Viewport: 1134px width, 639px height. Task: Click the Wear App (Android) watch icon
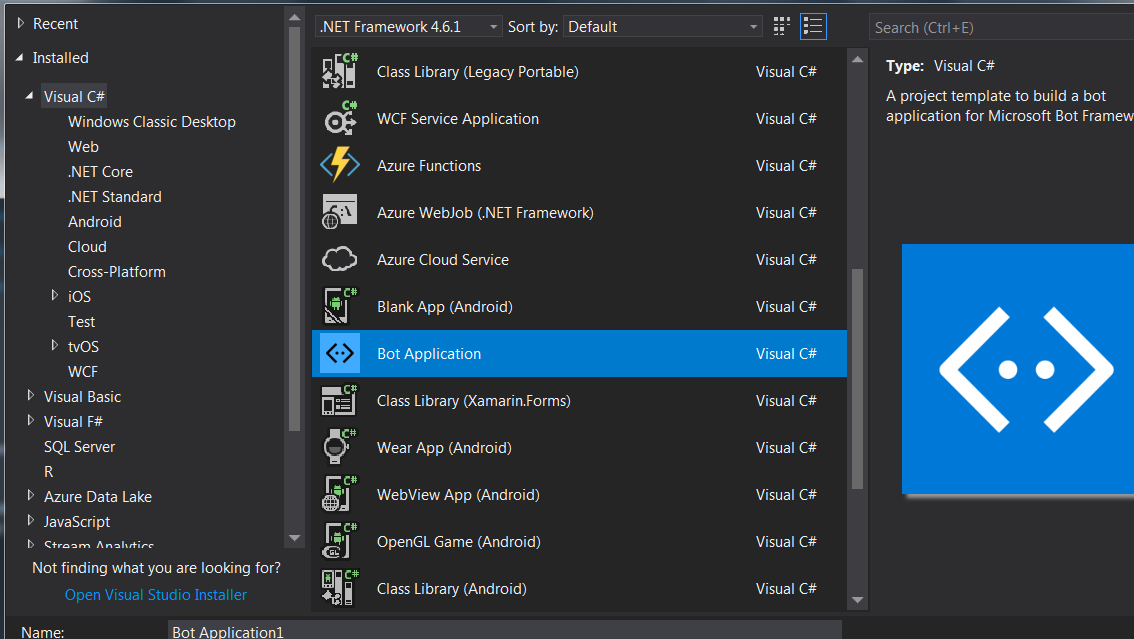pyautogui.click(x=339, y=447)
